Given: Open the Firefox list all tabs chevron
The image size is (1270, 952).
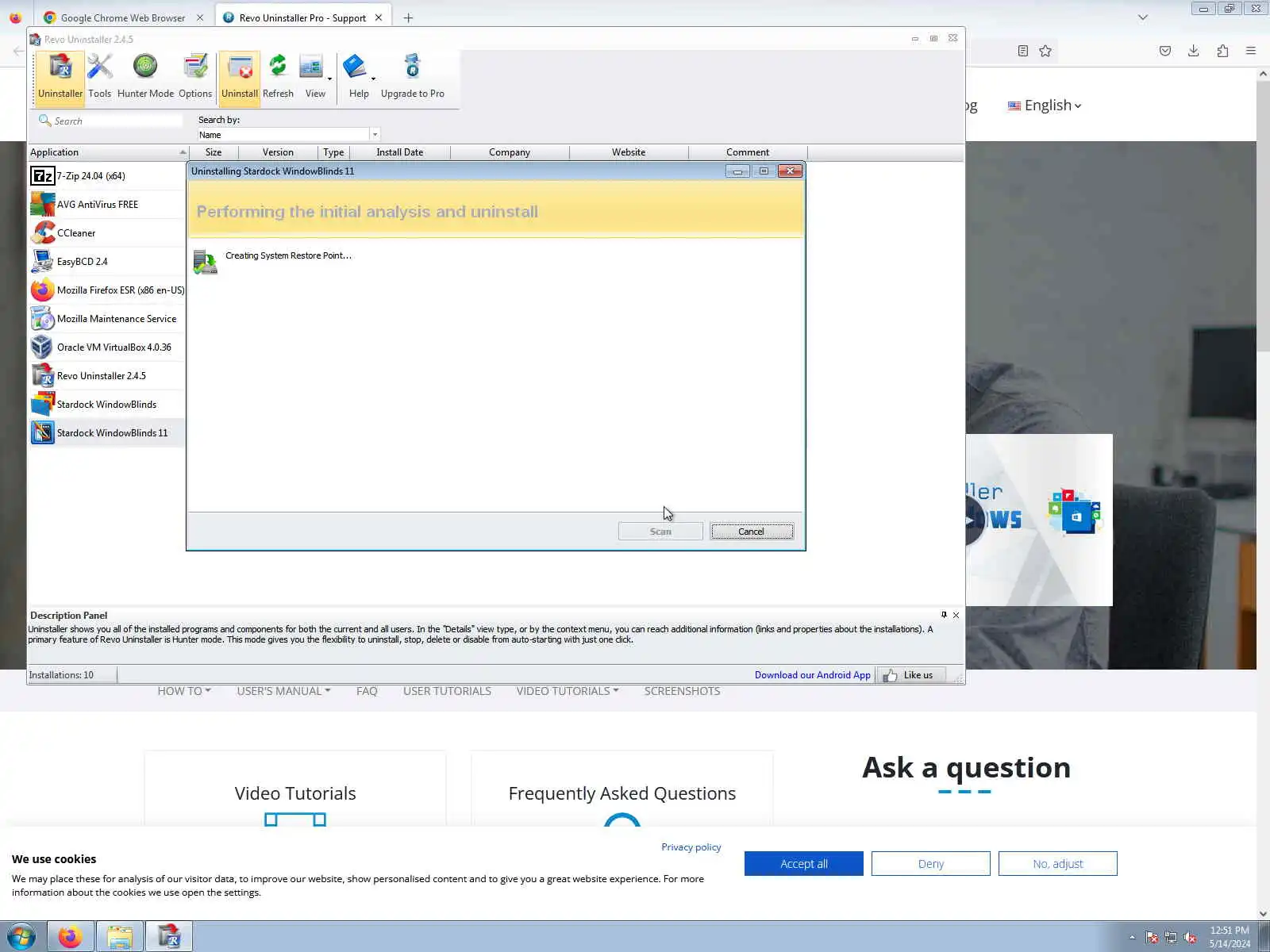Looking at the screenshot, I should tap(1143, 17).
